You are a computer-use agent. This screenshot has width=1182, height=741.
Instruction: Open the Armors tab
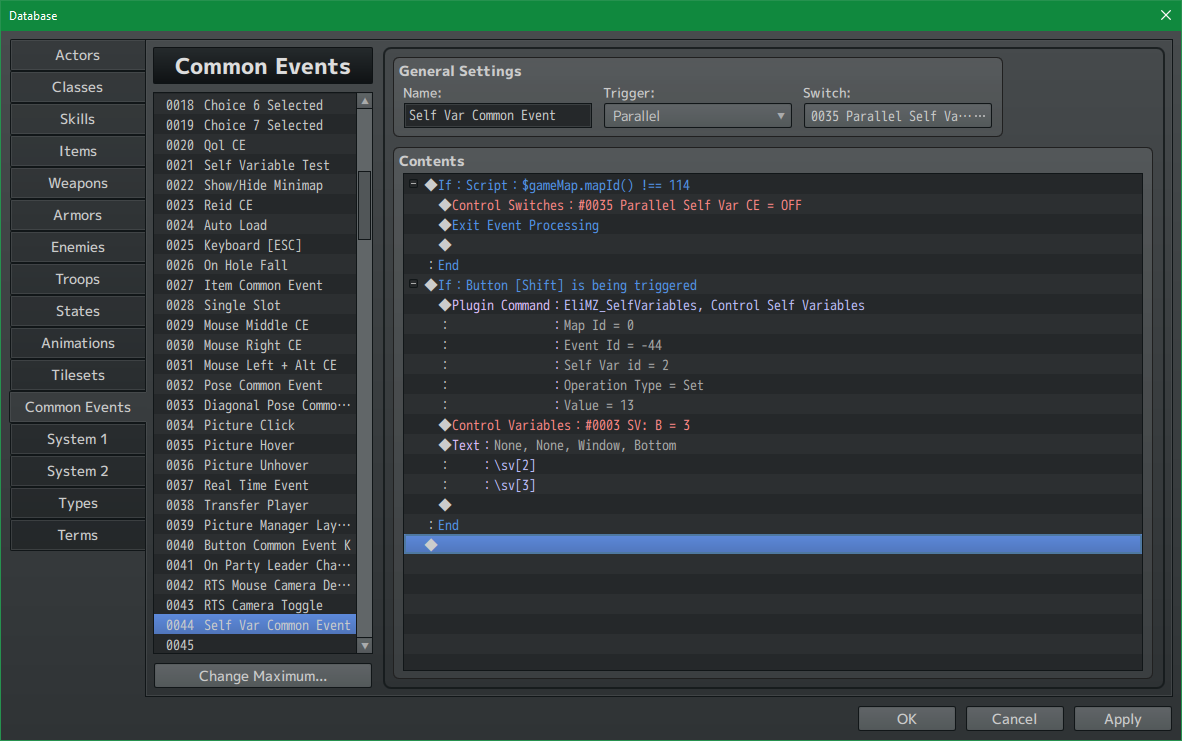[78, 216]
